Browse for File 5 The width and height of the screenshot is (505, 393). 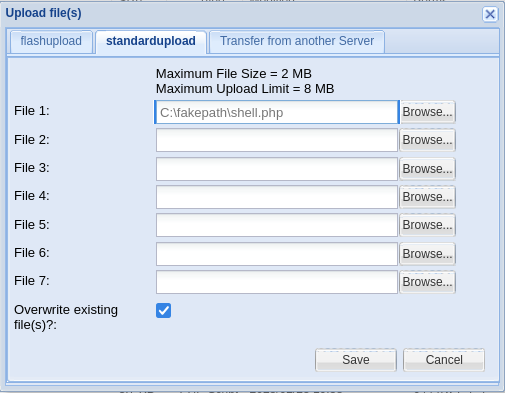pos(427,225)
